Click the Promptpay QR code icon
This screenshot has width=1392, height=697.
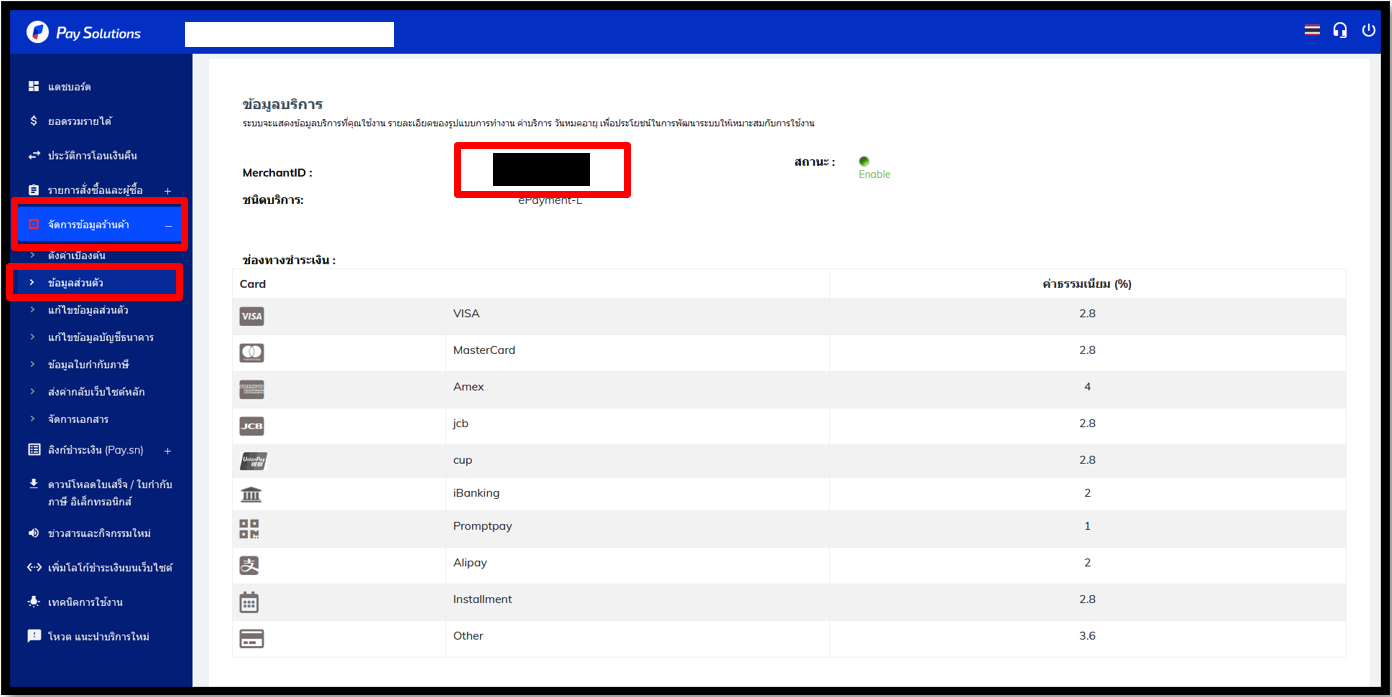(x=250, y=529)
